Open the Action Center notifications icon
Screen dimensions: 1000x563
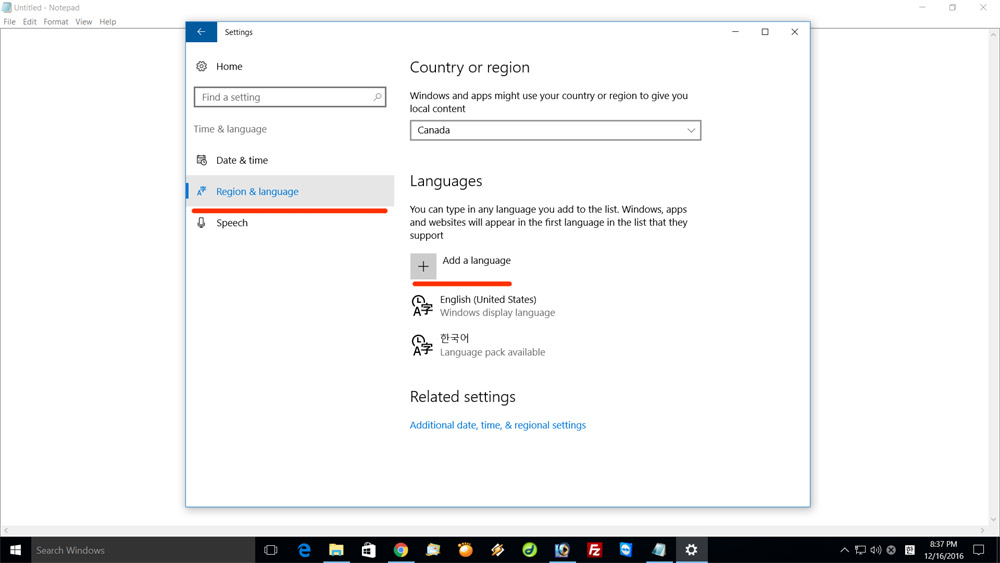[978, 550]
